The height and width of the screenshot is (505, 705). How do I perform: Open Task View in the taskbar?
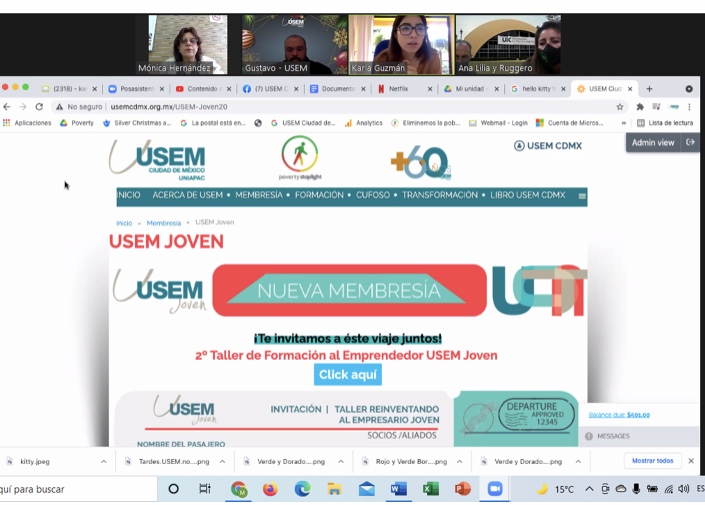[x=205, y=489]
